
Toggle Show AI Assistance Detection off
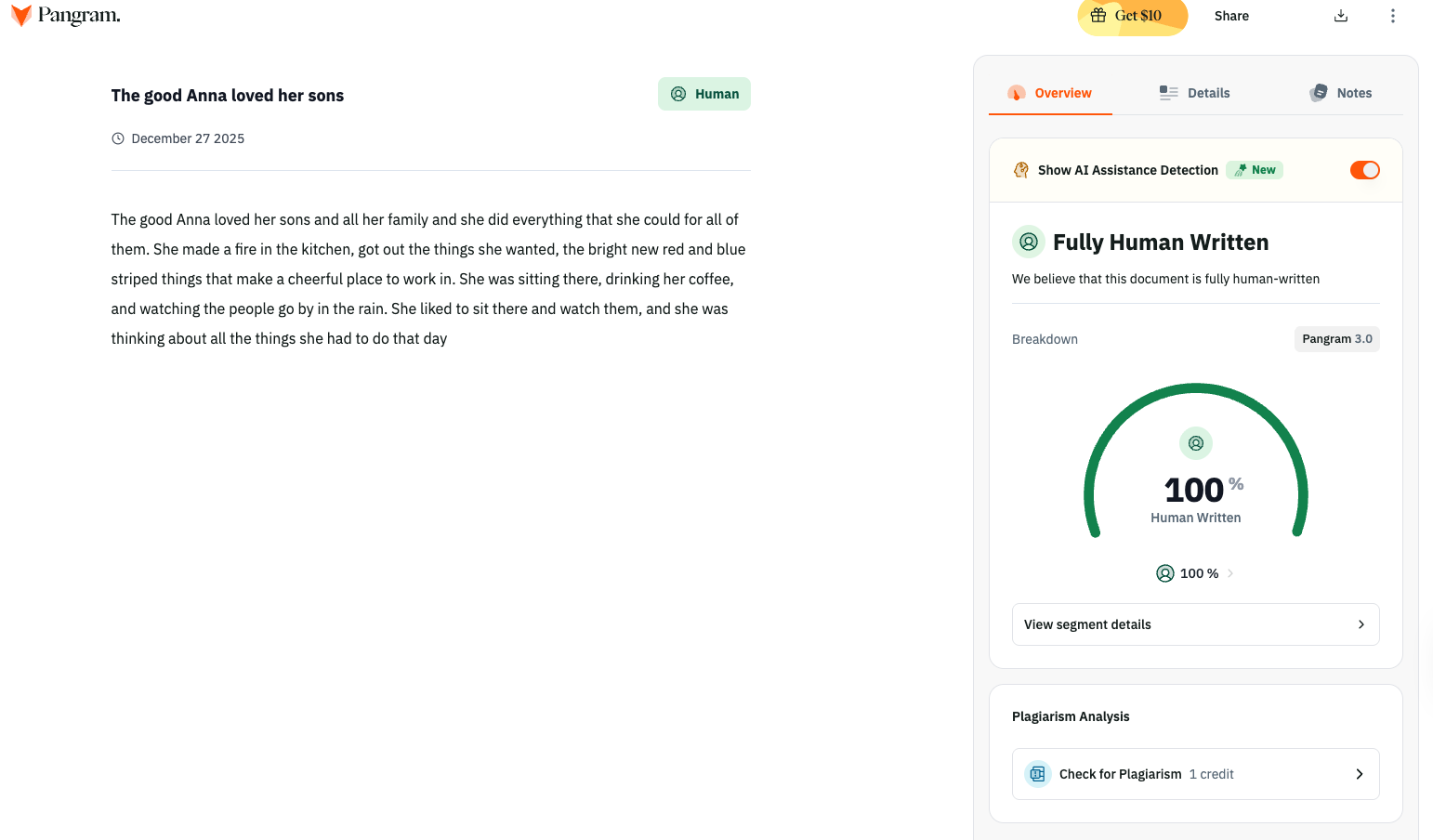(x=1364, y=170)
